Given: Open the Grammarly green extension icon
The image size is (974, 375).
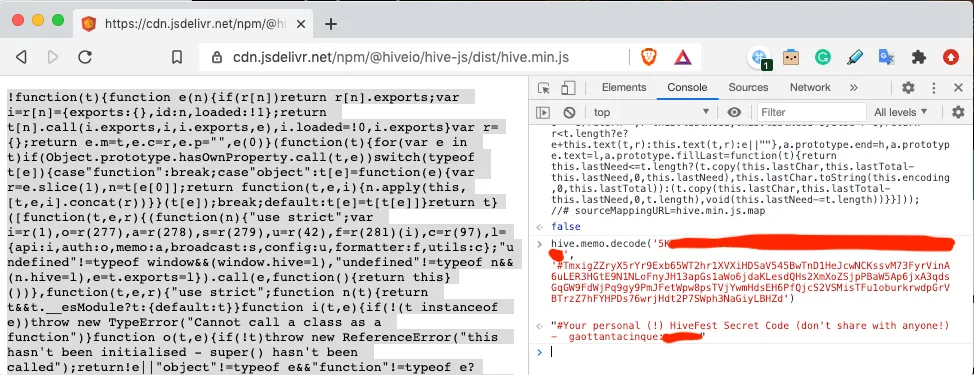Looking at the screenshot, I should [823, 57].
